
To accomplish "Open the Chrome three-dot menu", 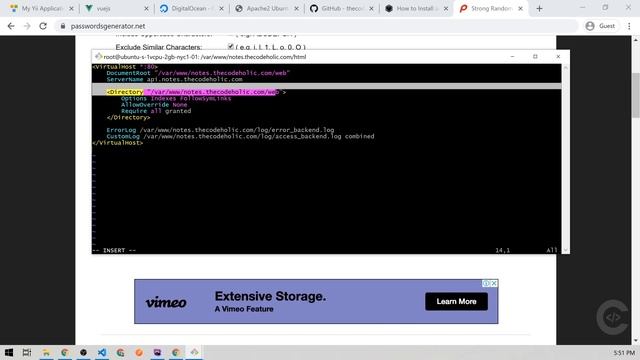I will (629, 26).
